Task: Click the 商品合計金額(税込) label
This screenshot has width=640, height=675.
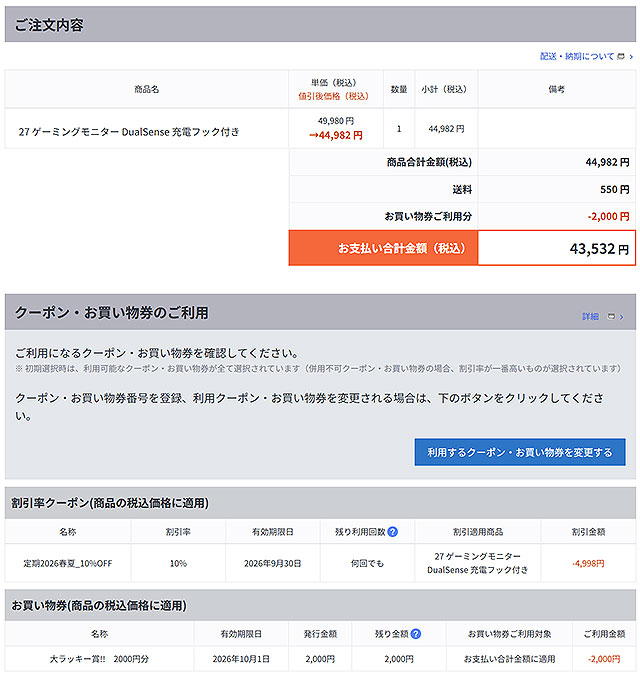Action: [x=429, y=162]
